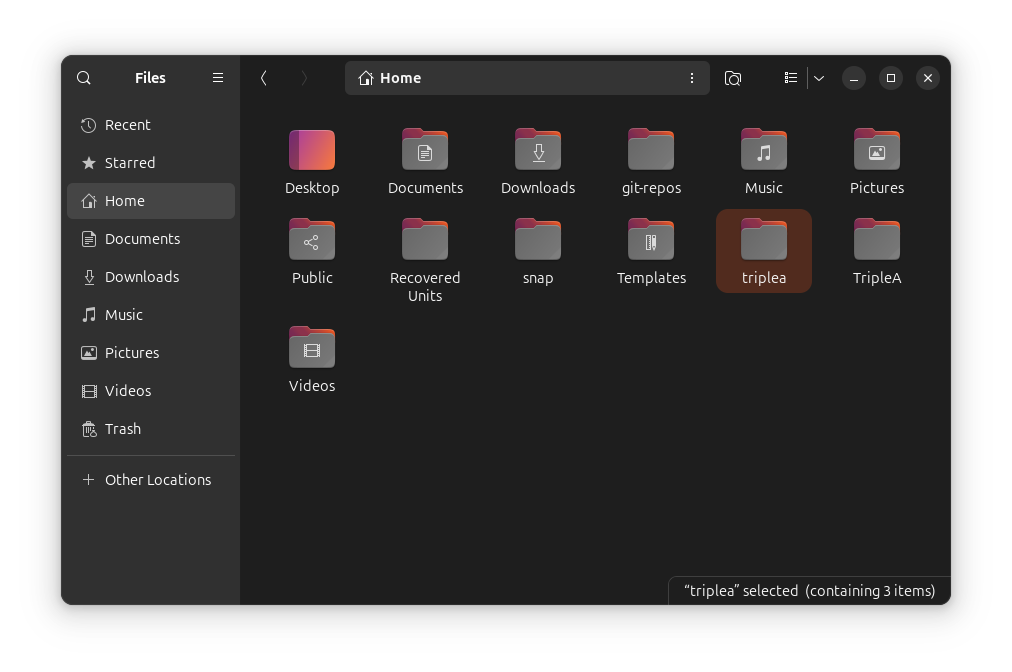Select the Music folder icon
This screenshot has width=1012, height=672.
(x=764, y=149)
